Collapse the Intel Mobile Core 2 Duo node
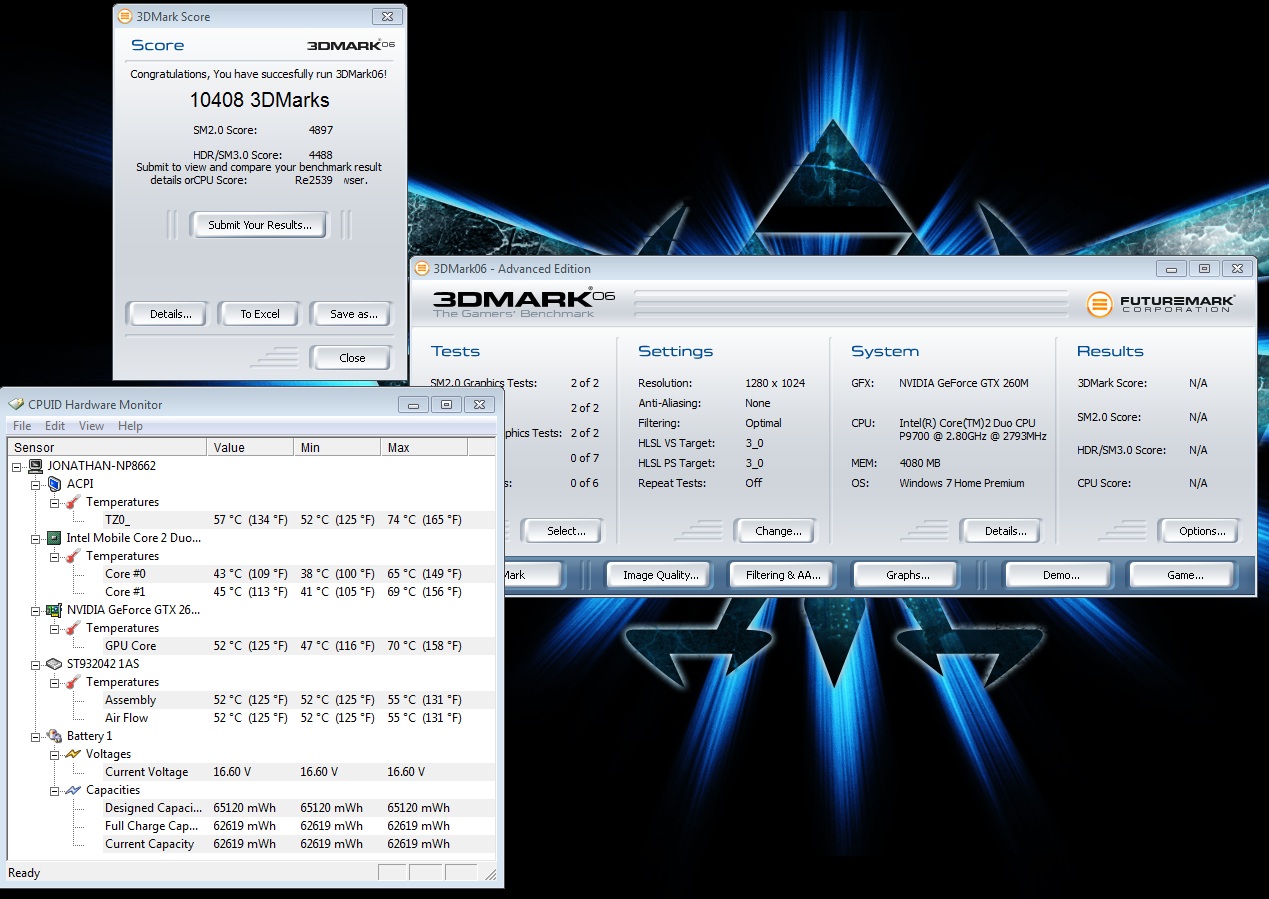1269x899 pixels. point(36,538)
